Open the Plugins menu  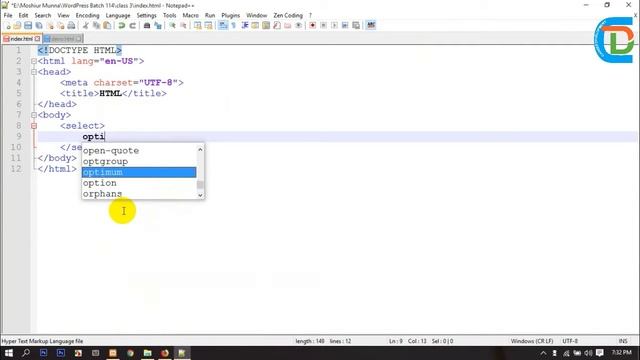231,15
